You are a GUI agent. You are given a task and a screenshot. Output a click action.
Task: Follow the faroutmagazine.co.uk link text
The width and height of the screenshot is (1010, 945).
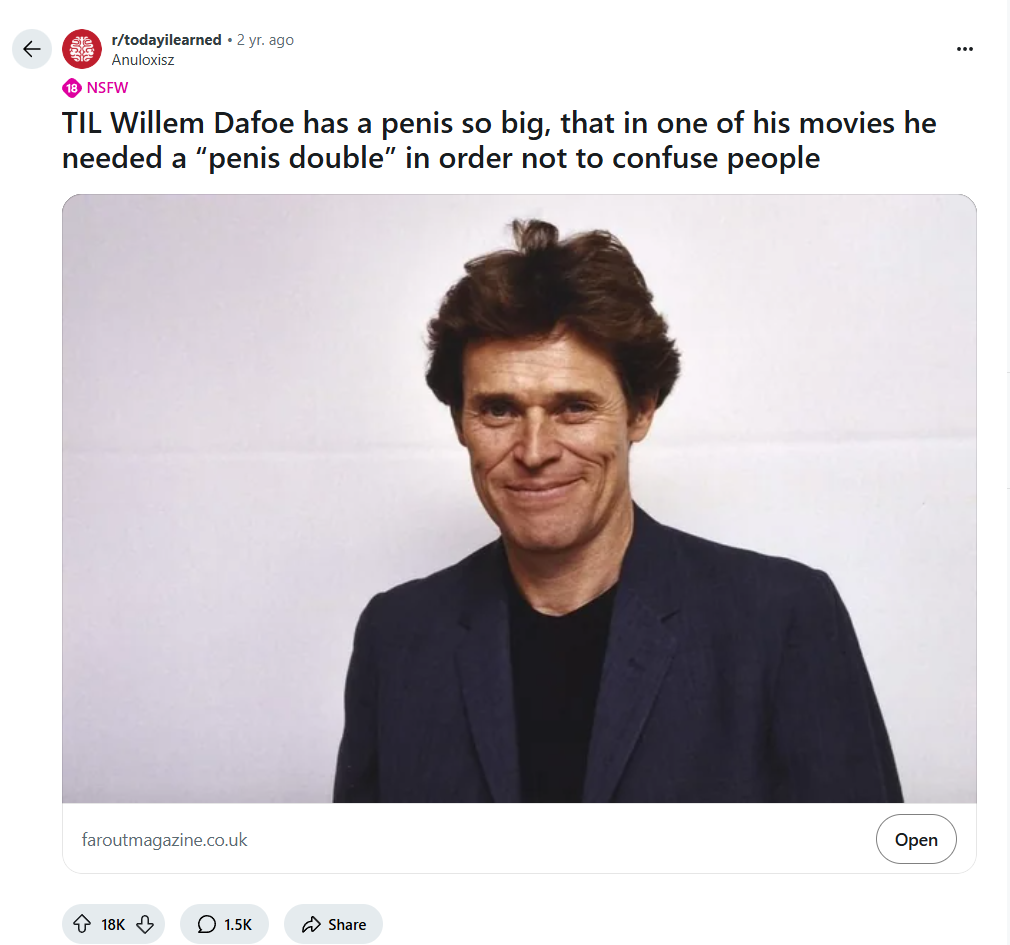tap(164, 840)
